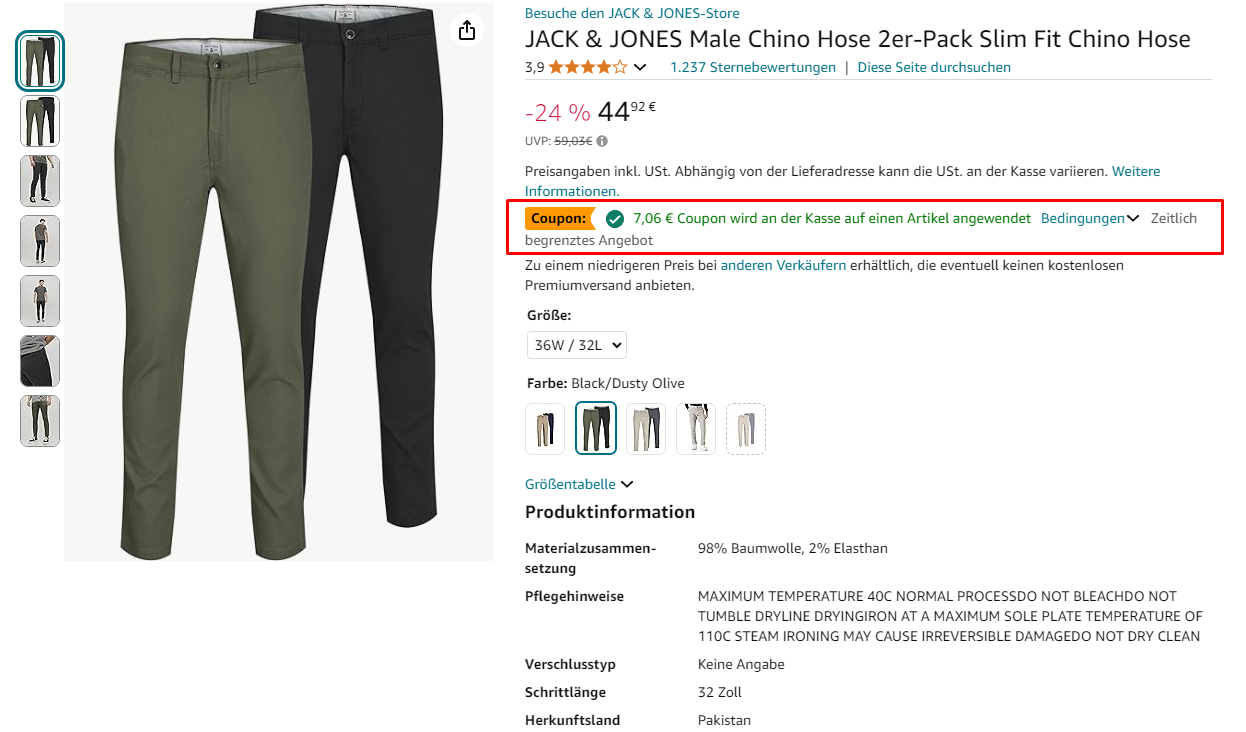
Task: Click Diese Seite durchsuchen link
Action: click(934, 67)
